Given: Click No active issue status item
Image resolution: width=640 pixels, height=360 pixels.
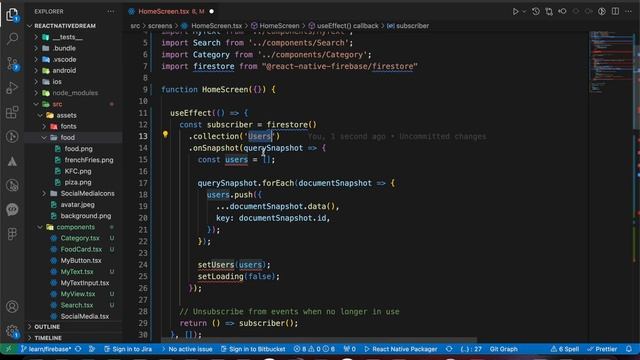Looking at the screenshot, I should click(x=187, y=349).
